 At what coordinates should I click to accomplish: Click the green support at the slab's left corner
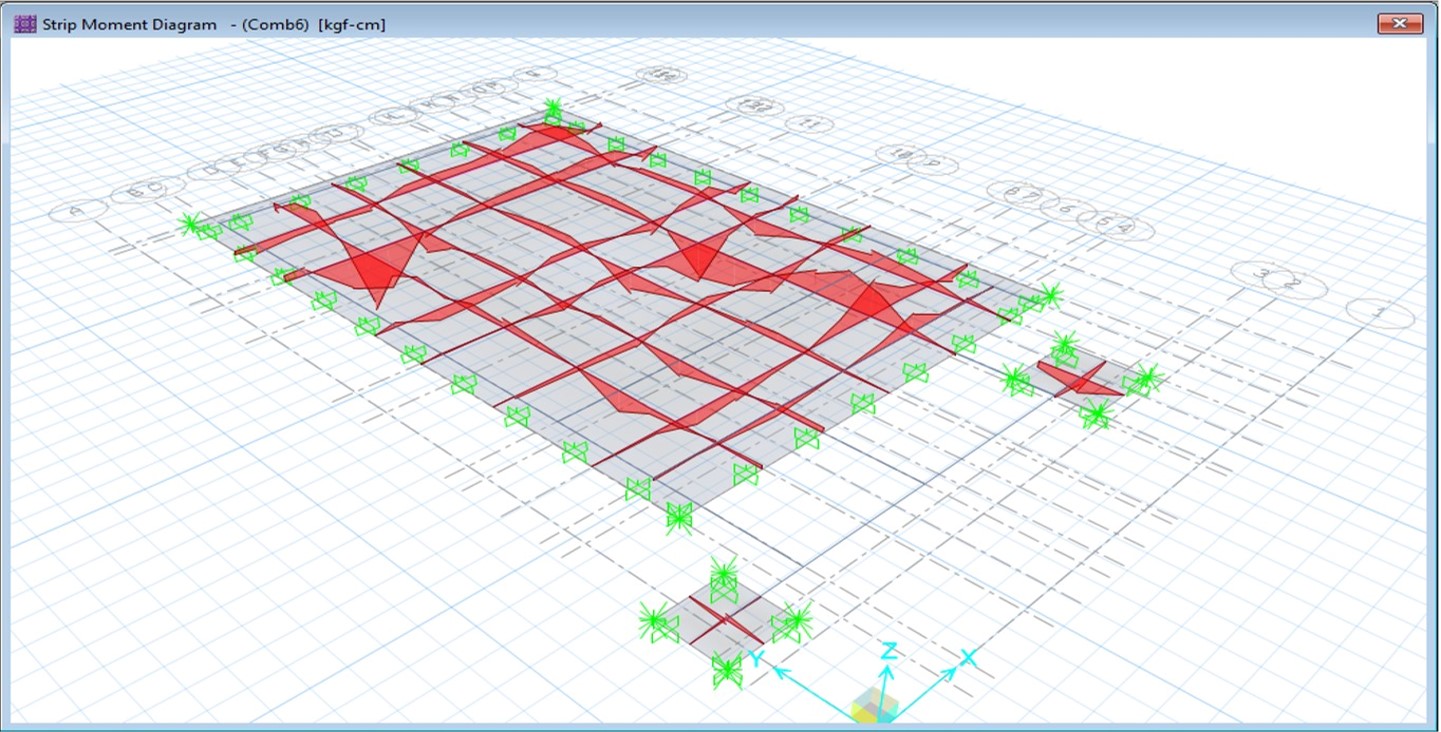click(x=190, y=225)
